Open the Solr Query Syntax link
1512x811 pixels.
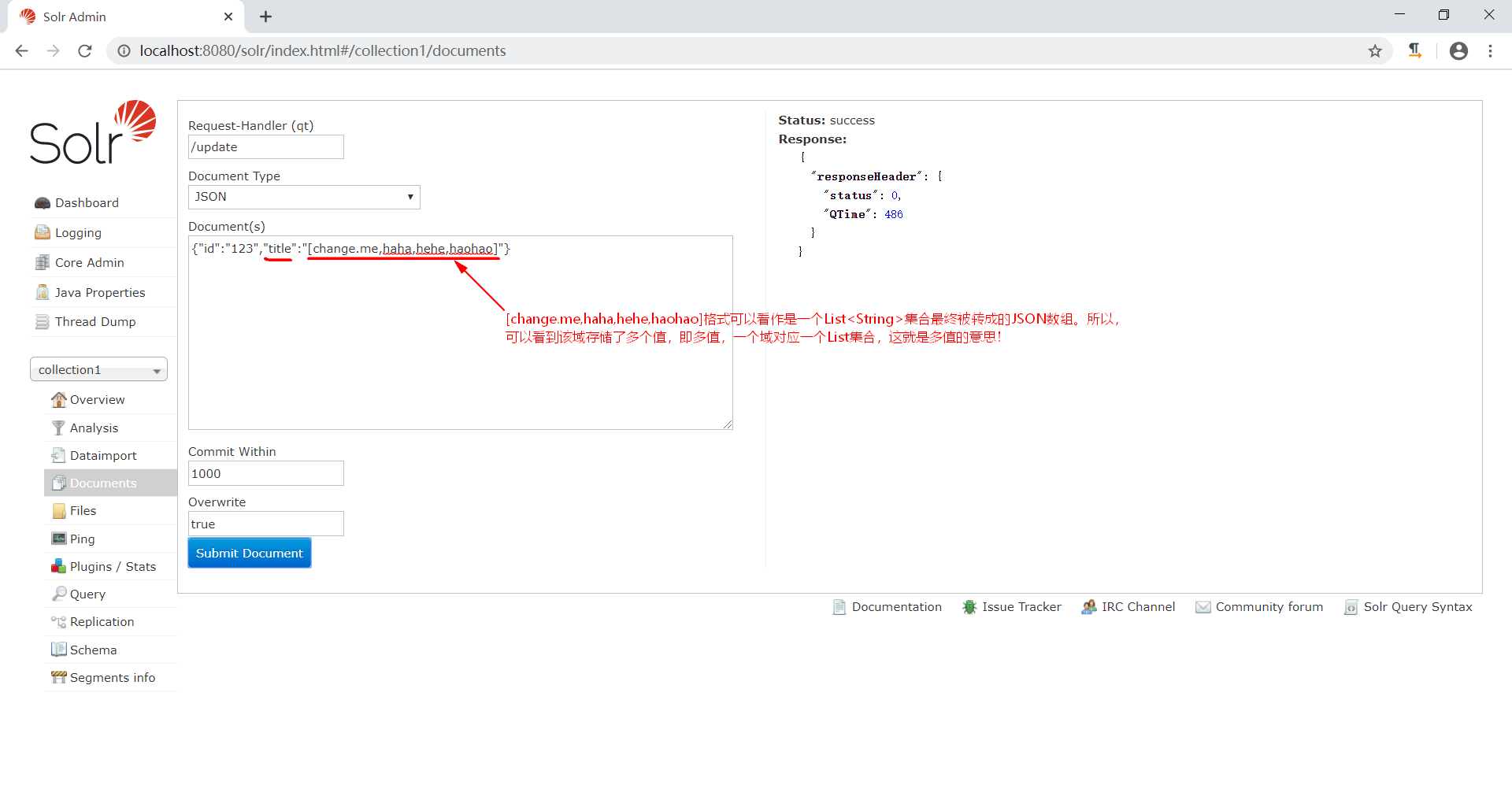click(1417, 606)
